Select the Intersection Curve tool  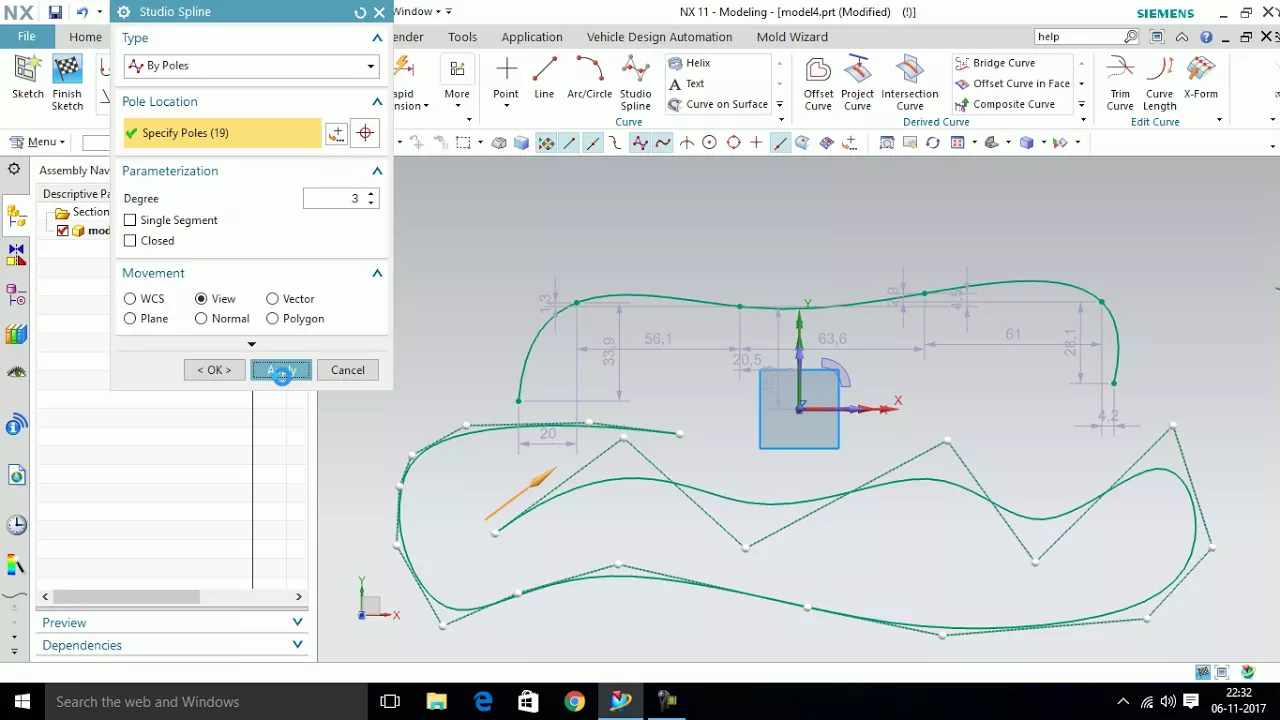point(909,83)
